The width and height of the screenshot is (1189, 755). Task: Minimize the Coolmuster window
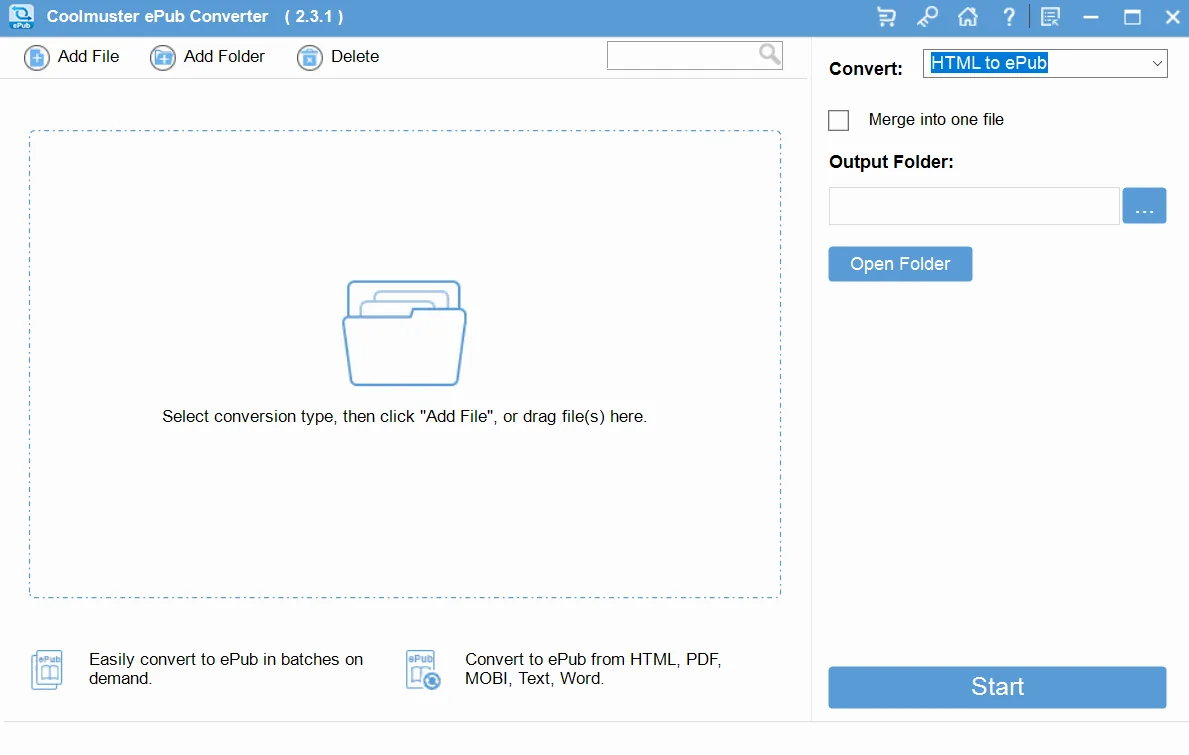[1091, 17]
